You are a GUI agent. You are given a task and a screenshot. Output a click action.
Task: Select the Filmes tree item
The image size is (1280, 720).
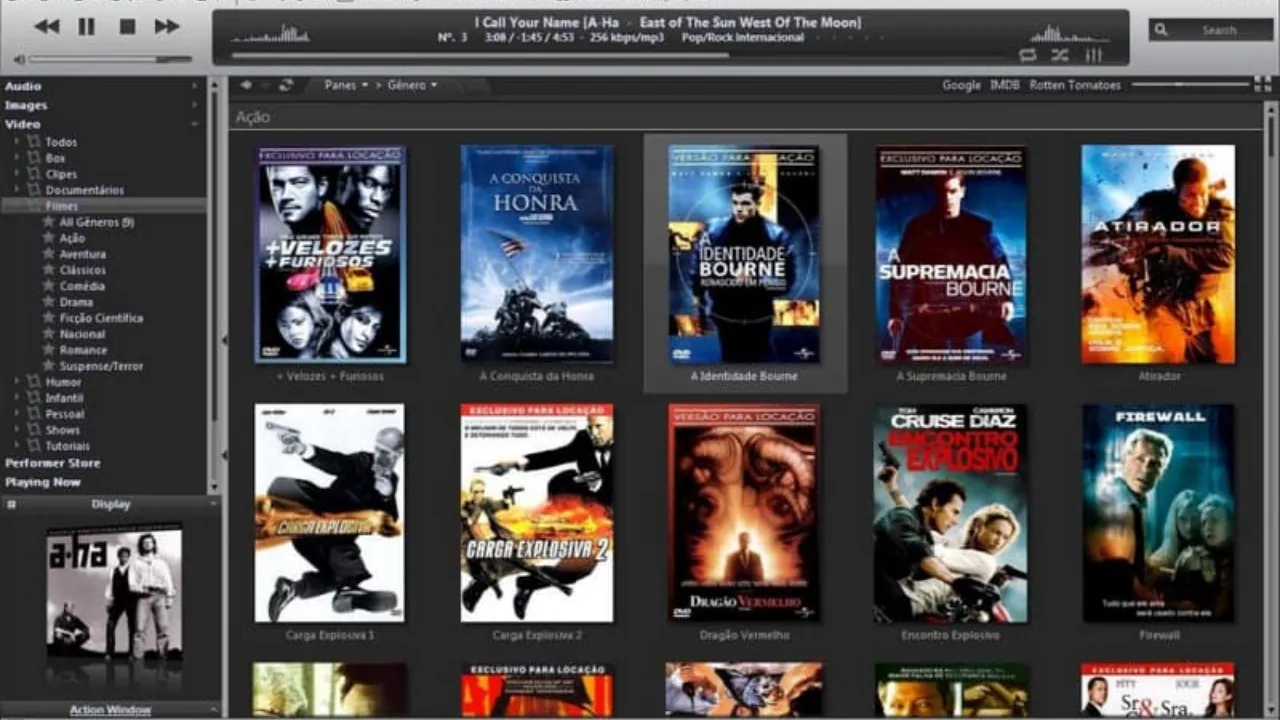pos(104,205)
